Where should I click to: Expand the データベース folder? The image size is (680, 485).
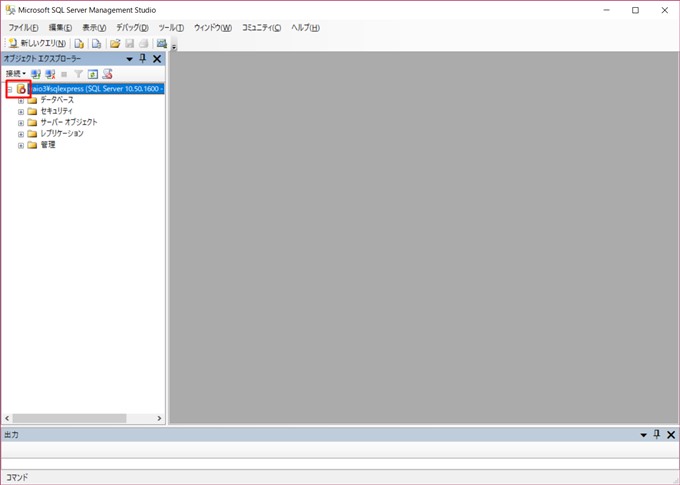(21, 101)
